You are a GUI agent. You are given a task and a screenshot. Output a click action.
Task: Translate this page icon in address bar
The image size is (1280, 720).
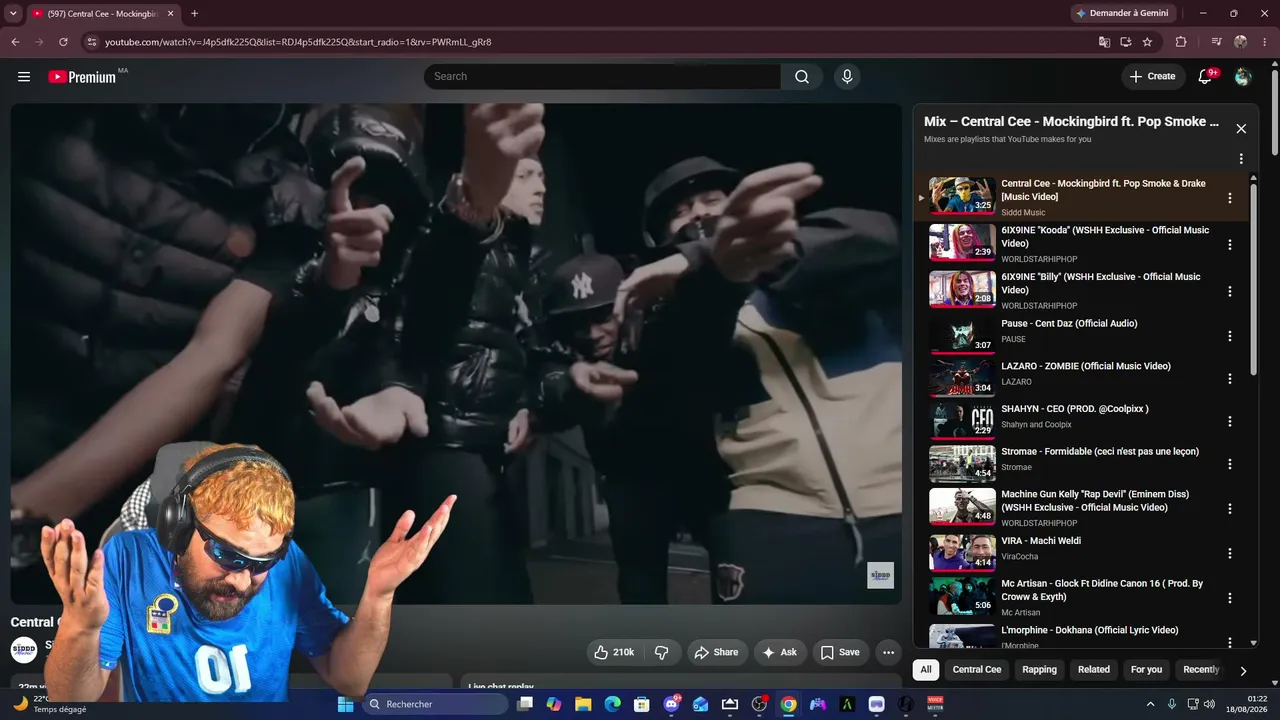(x=1104, y=42)
